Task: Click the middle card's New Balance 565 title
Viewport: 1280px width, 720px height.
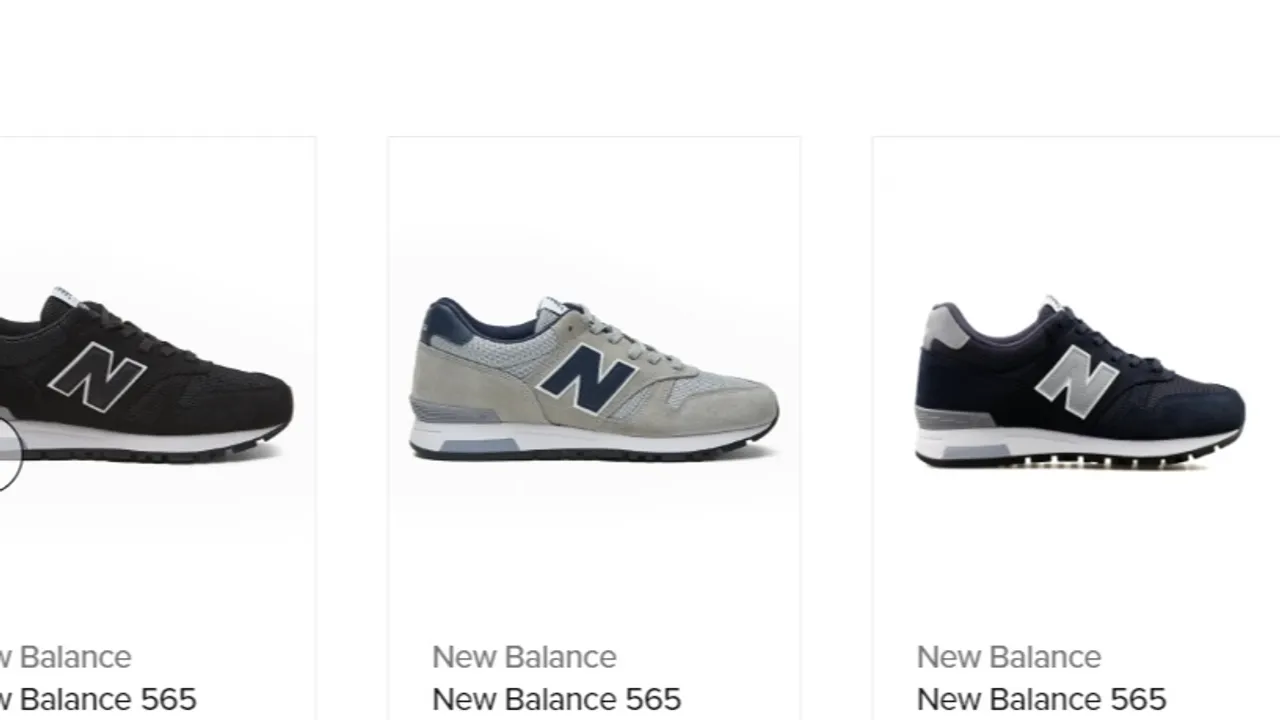Action: tap(556, 699)
